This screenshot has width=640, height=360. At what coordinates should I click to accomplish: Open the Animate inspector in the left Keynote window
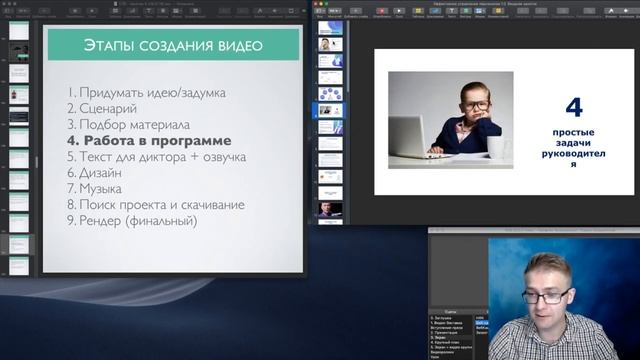[275, 11]
